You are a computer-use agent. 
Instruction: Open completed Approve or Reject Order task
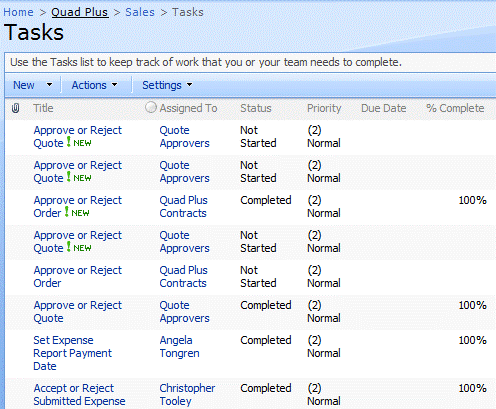coord(78,207)
